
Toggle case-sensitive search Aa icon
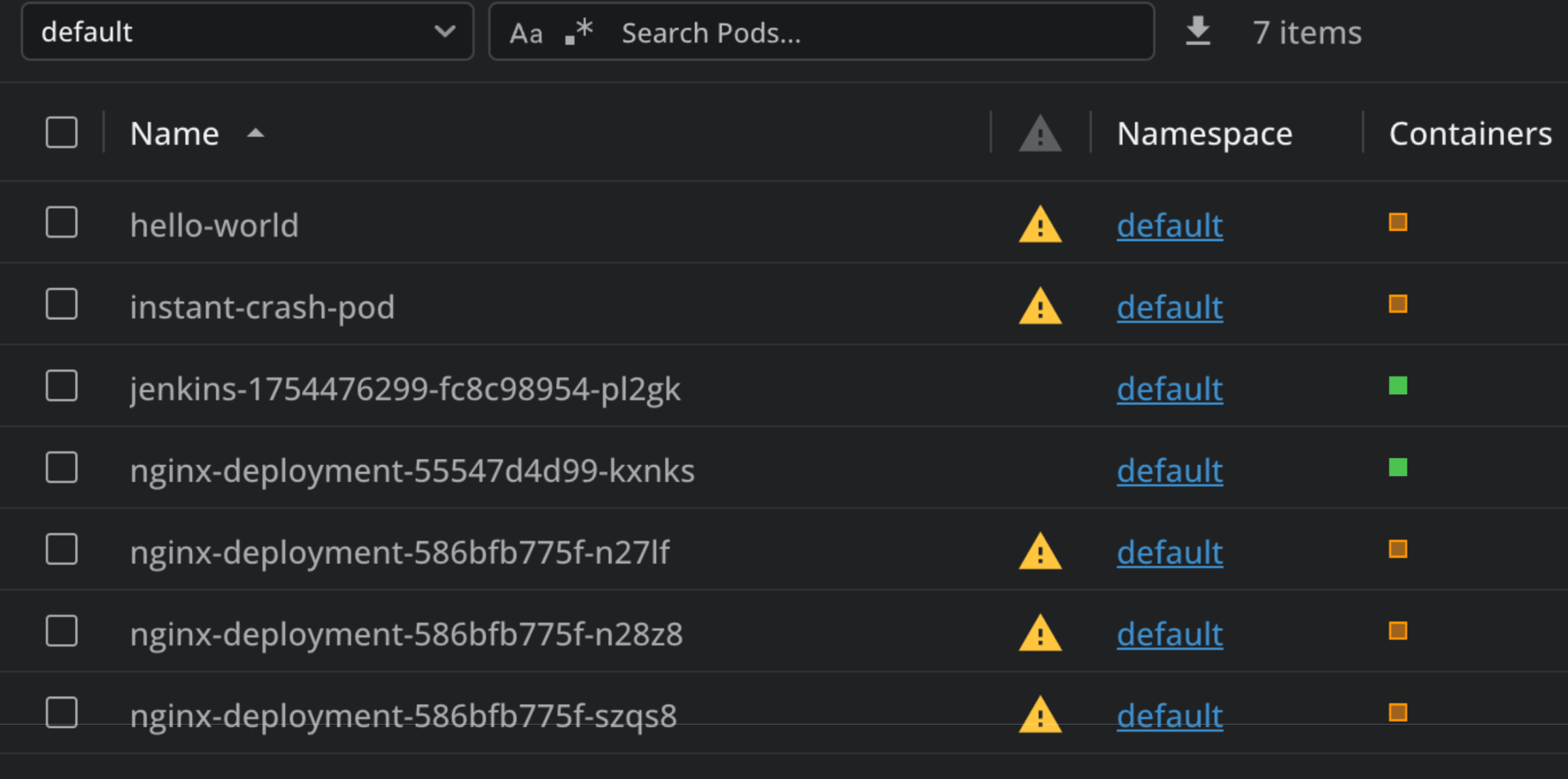526,33
